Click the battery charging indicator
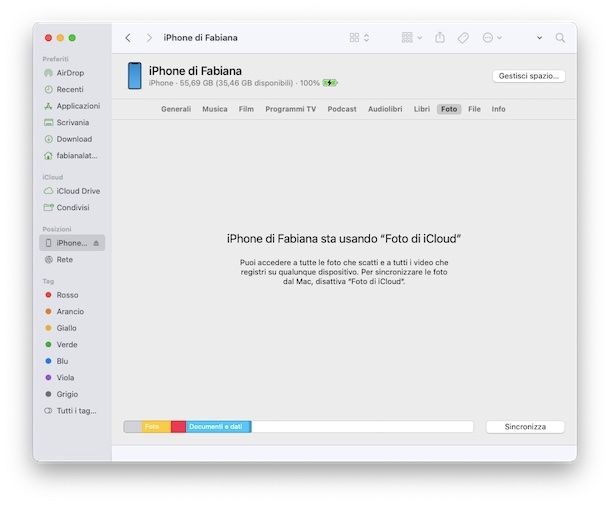The image size is (610, 505). [330, 83]
